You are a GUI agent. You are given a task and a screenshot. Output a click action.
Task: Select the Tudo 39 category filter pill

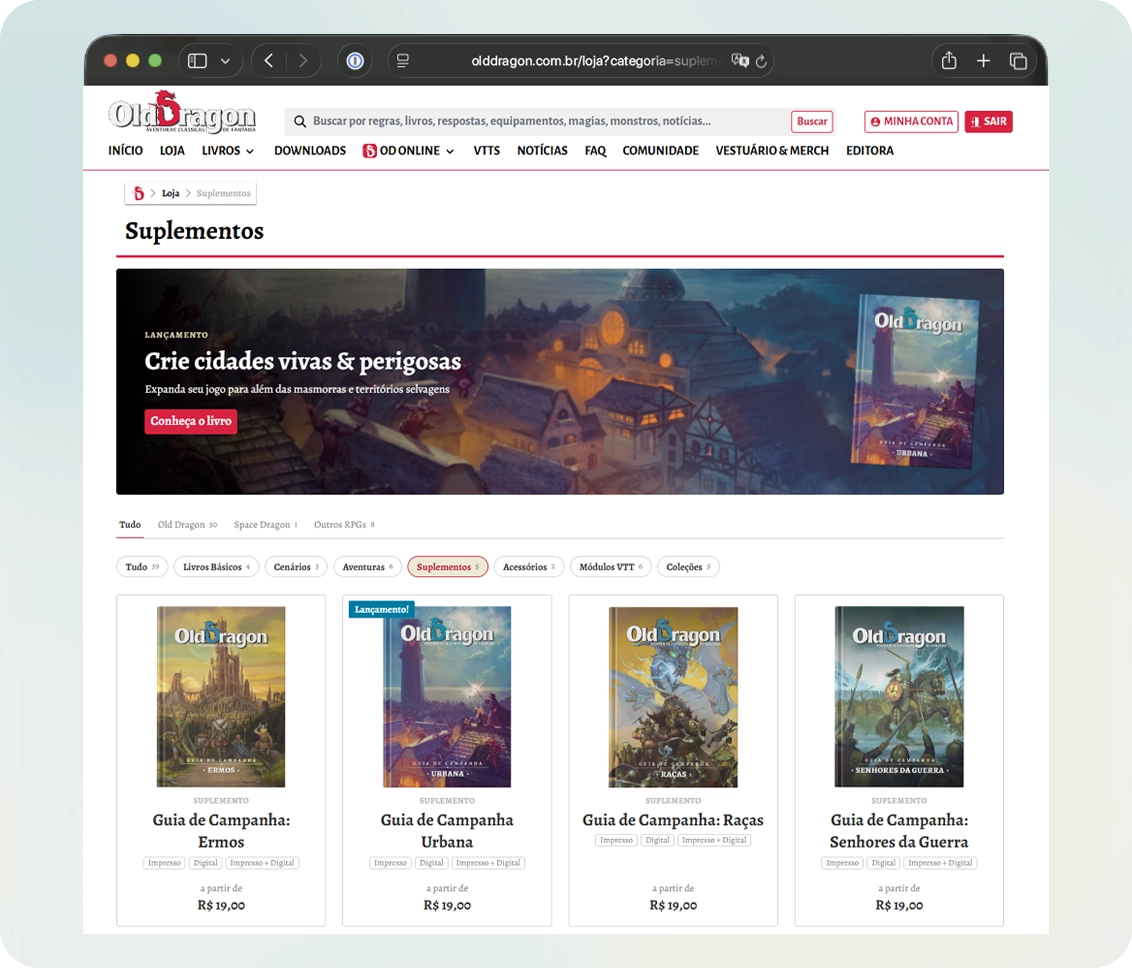coord(142,567)
